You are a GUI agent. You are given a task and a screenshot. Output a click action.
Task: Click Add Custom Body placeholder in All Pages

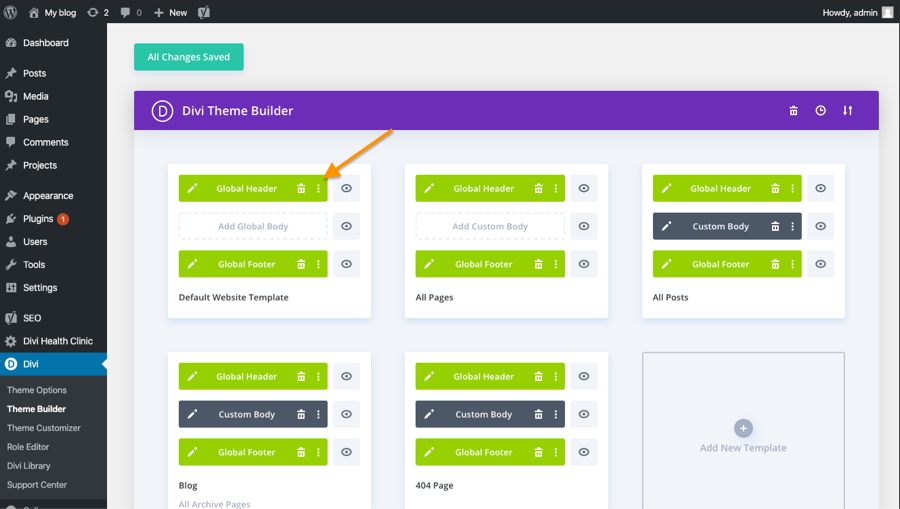point(490,226)
